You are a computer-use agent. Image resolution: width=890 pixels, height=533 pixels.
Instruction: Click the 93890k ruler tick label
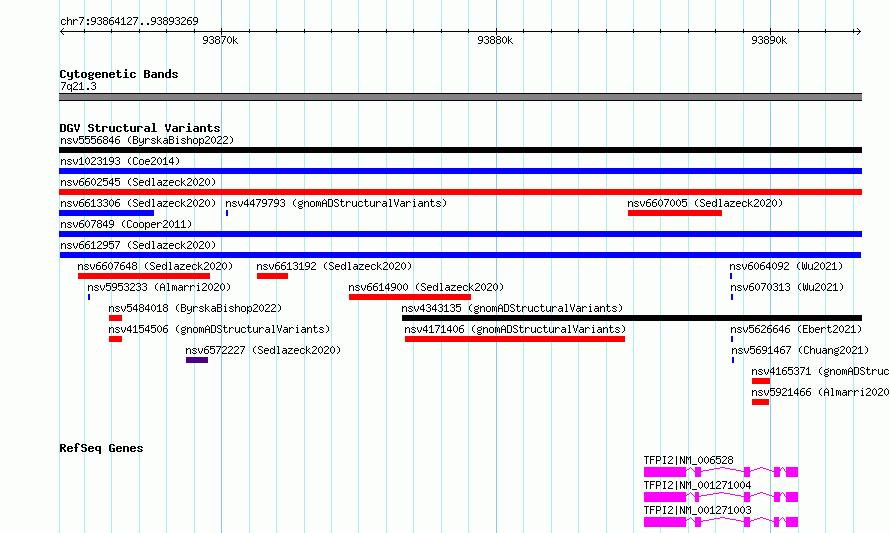click(769, 40)
